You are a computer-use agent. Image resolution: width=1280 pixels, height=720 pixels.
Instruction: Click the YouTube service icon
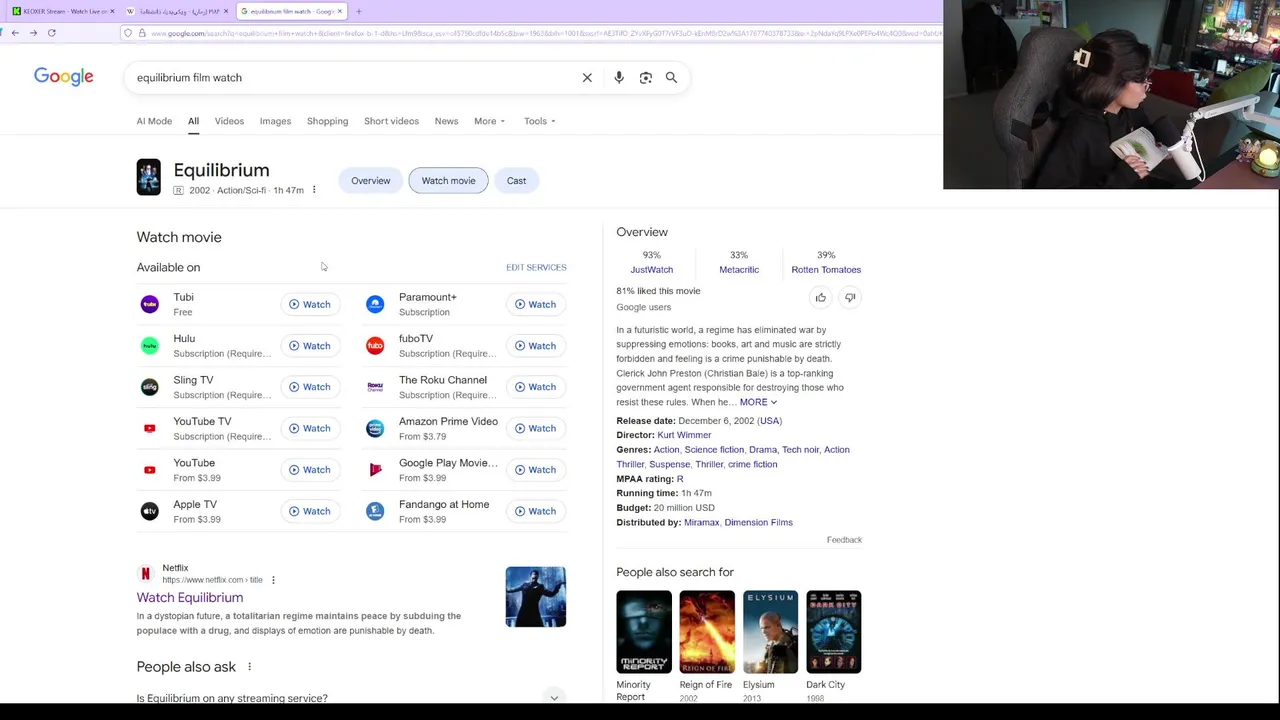point(149,470)
